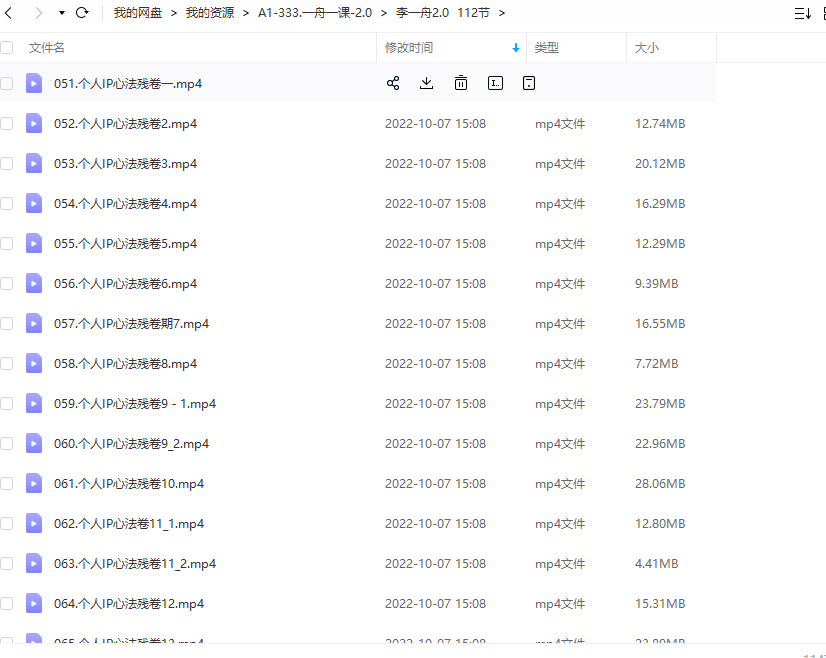Expand the breadcrumb chevron after 李一舟2.0
This screenshot has height=658, width=826.
(502, 13)
